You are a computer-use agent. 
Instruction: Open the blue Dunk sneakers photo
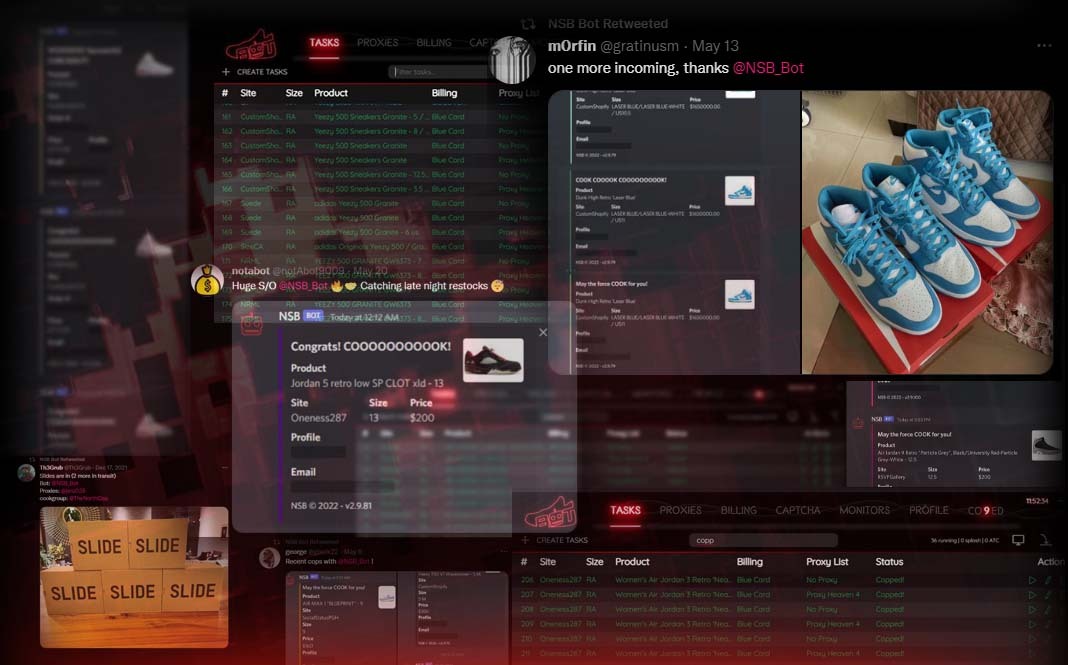tap(927, 232)
